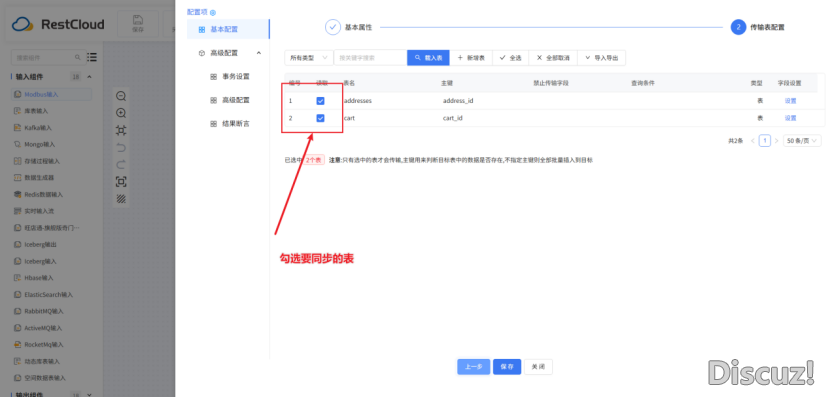Click page number 1 in pagination
Screen dimensions: 831x397
click(x=765, y=141)
